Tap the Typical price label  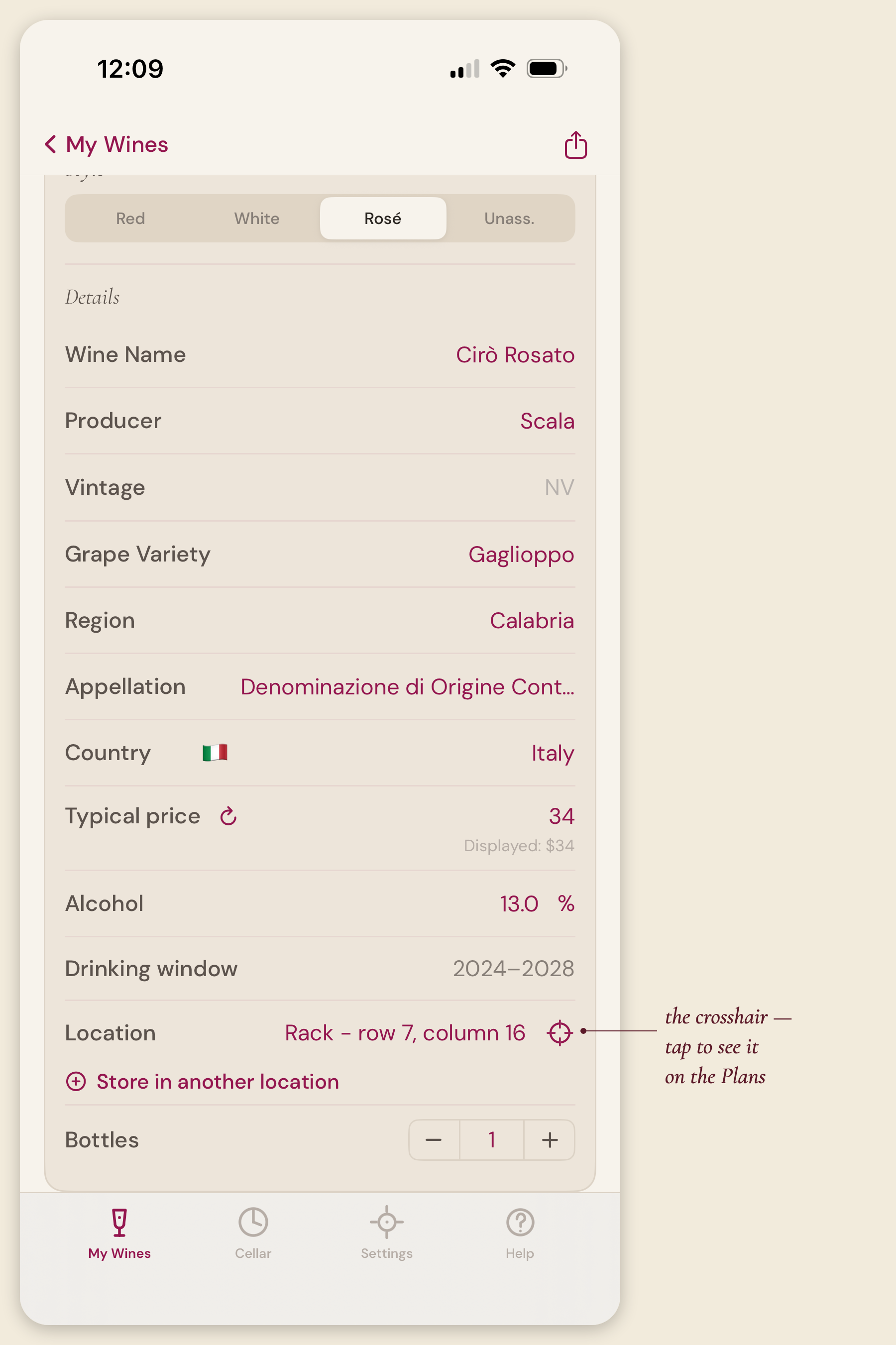click(x=132, y=816)
